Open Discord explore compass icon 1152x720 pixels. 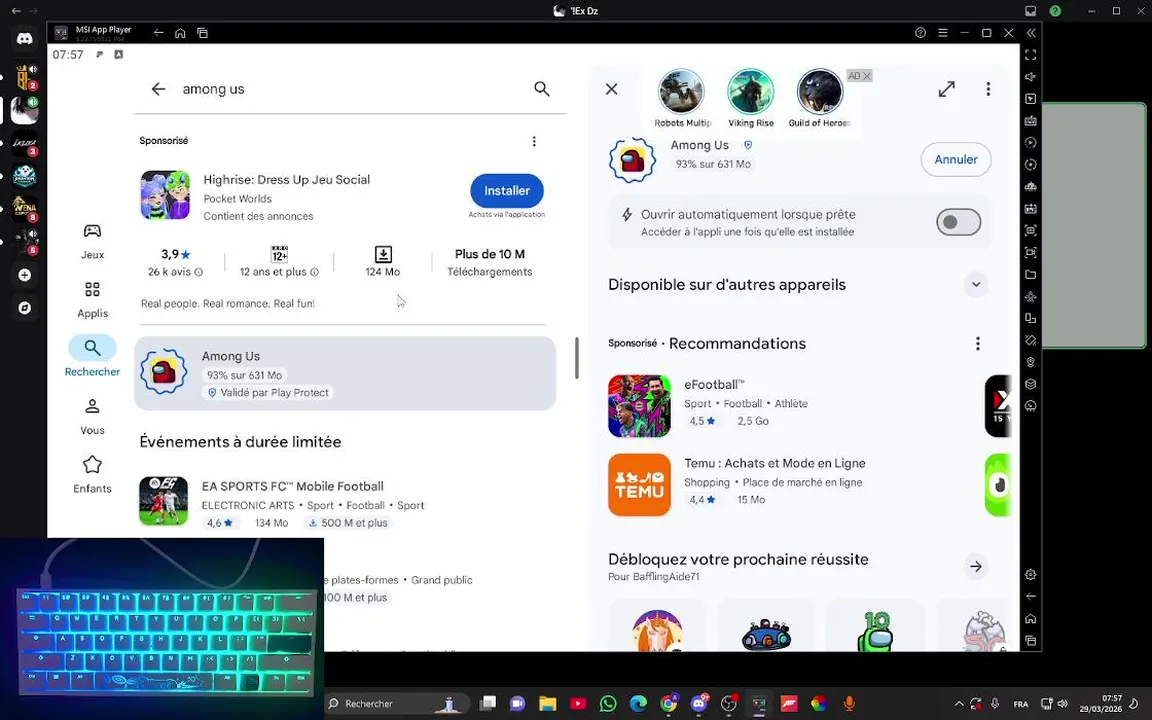pyautogui.click(x=25, y=308)
